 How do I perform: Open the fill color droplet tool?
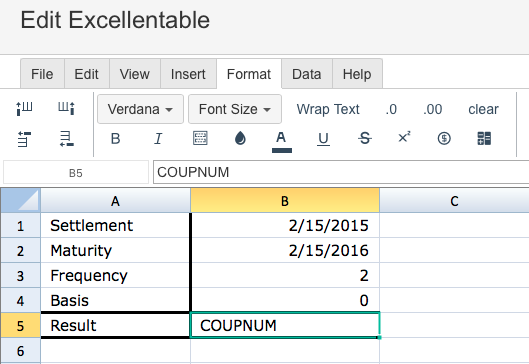(240, 138)
